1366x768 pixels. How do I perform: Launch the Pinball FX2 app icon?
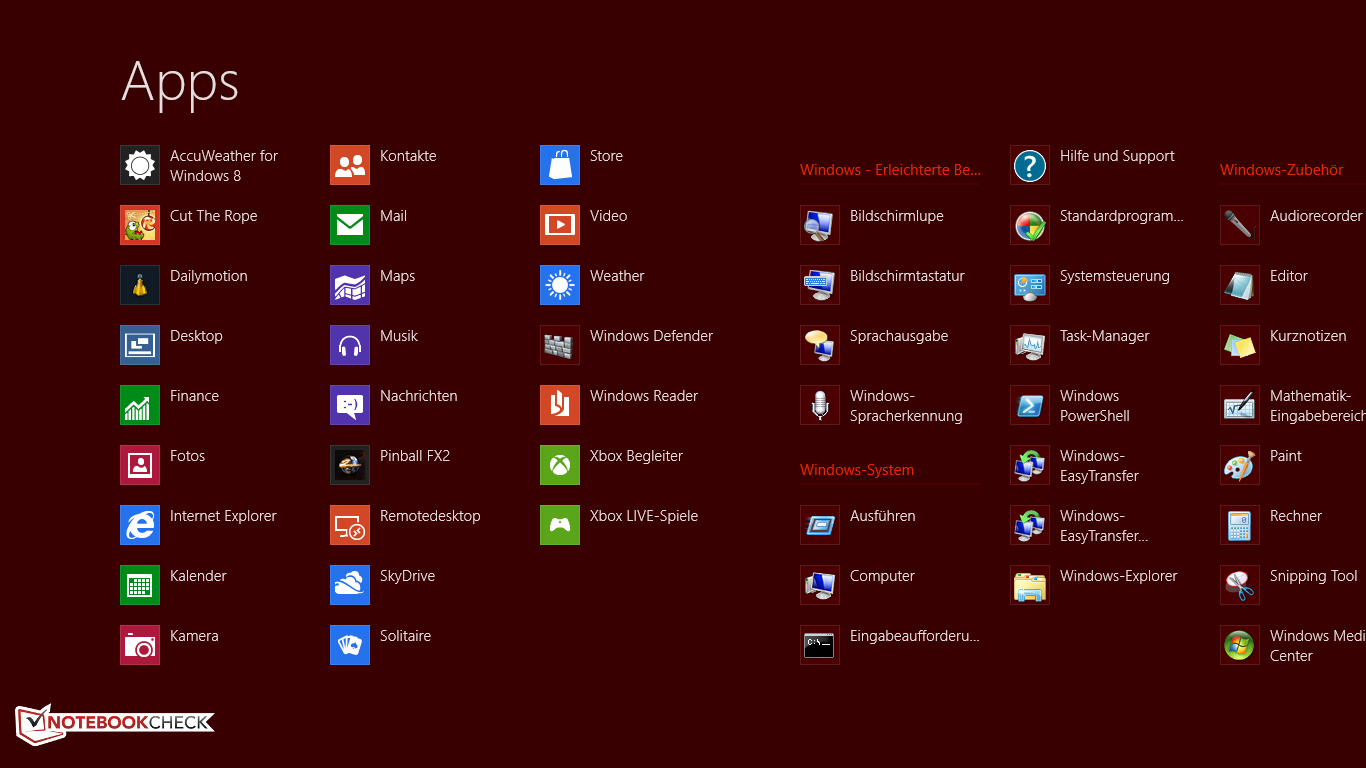(x=350, y=465)
